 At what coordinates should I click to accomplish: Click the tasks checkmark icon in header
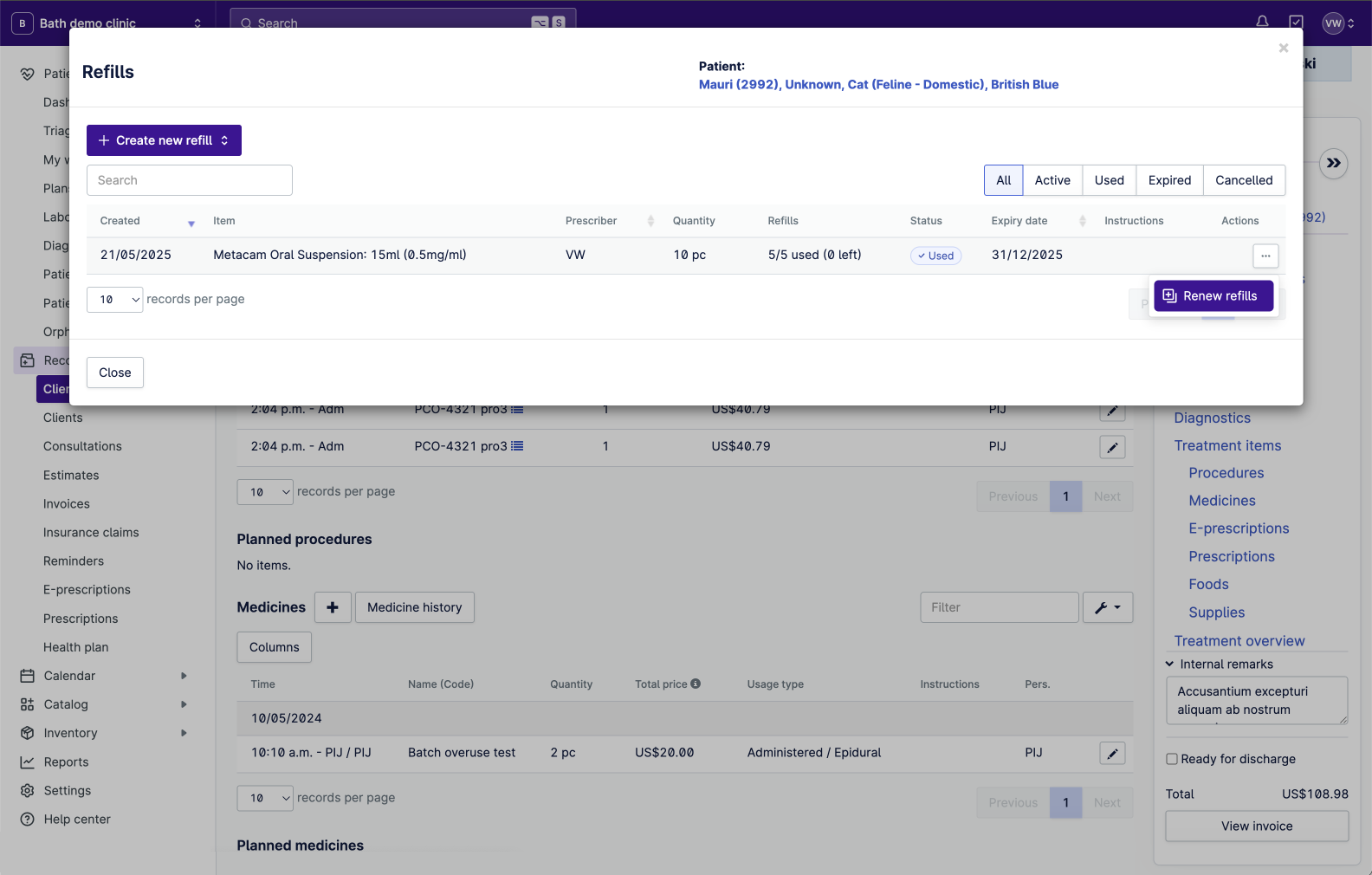coord(1296,22)
